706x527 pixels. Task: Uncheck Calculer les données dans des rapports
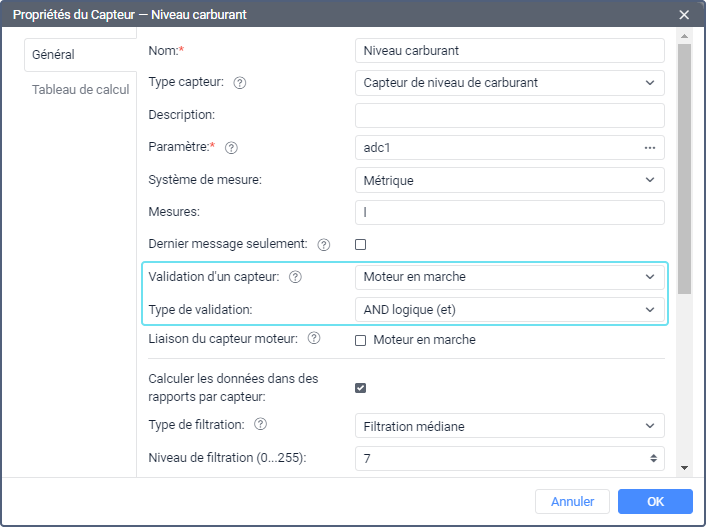(361, 388)
